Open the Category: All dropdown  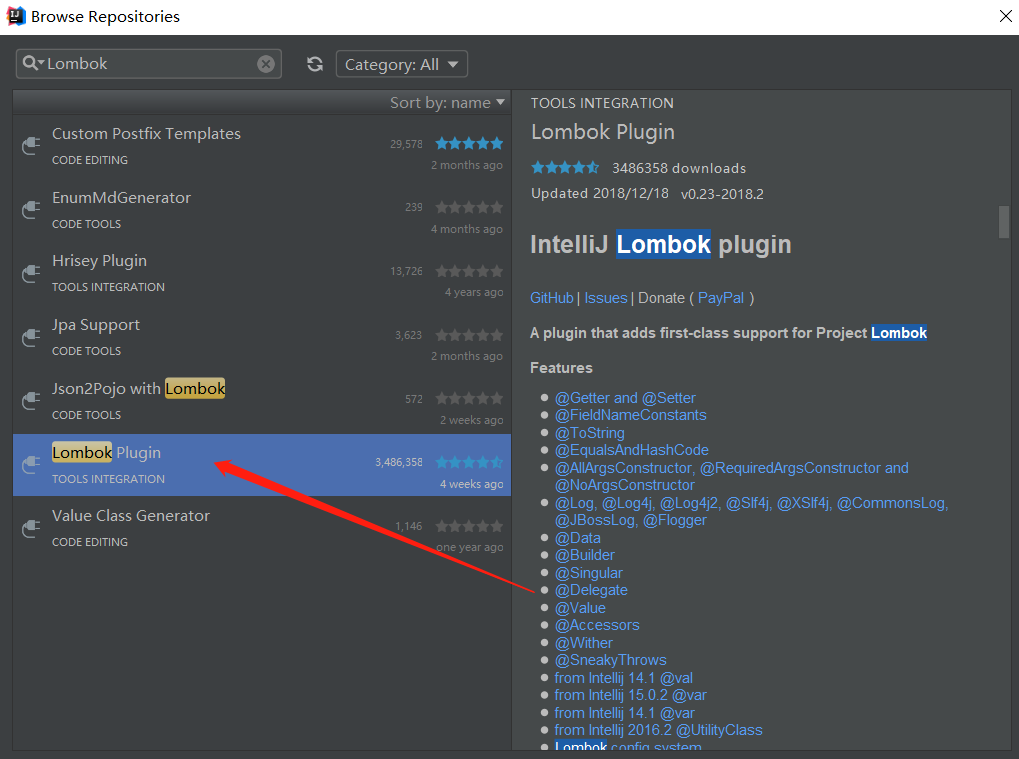[402, 64]
